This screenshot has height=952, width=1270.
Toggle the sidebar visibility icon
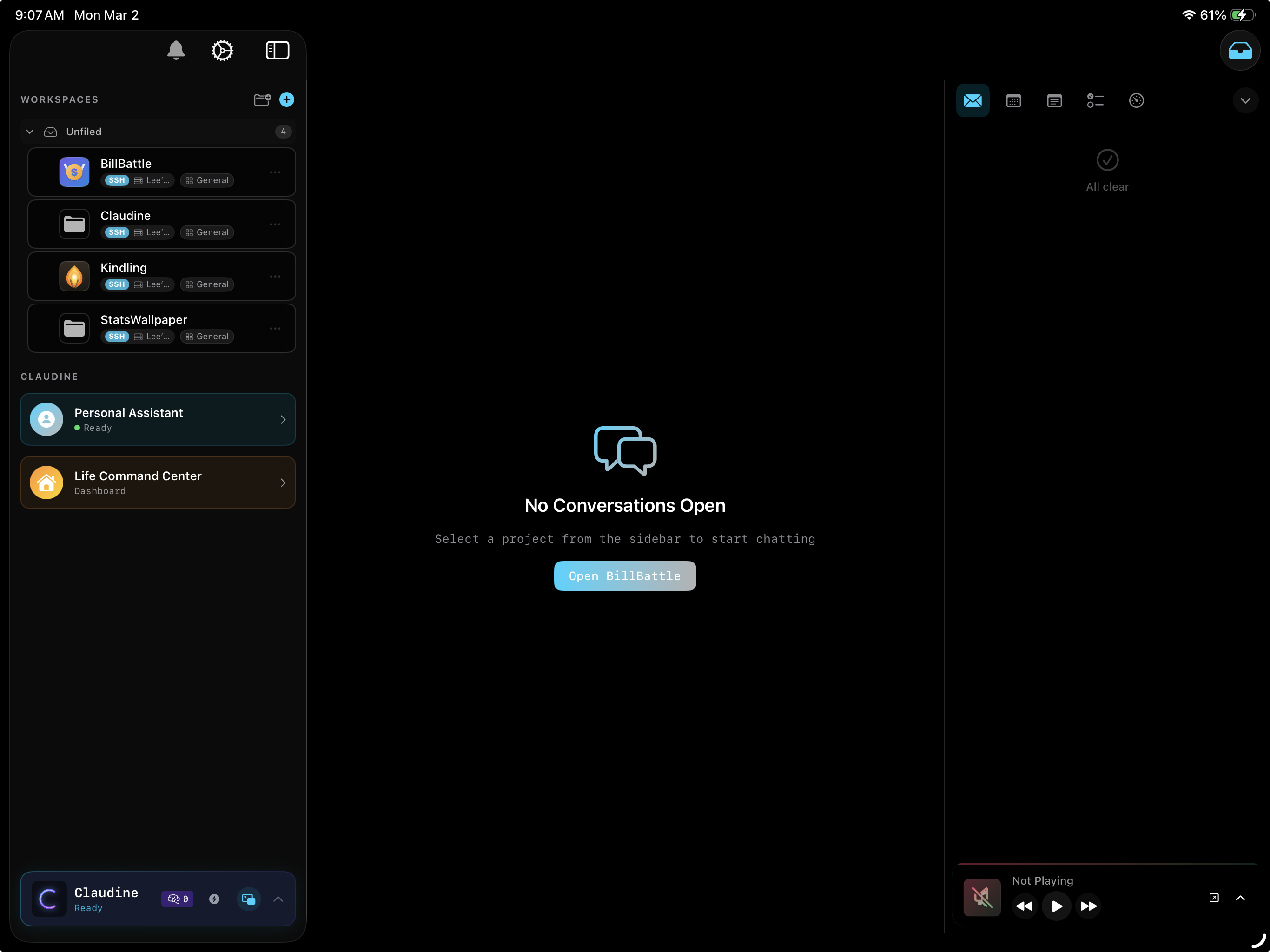coord(278,51)
